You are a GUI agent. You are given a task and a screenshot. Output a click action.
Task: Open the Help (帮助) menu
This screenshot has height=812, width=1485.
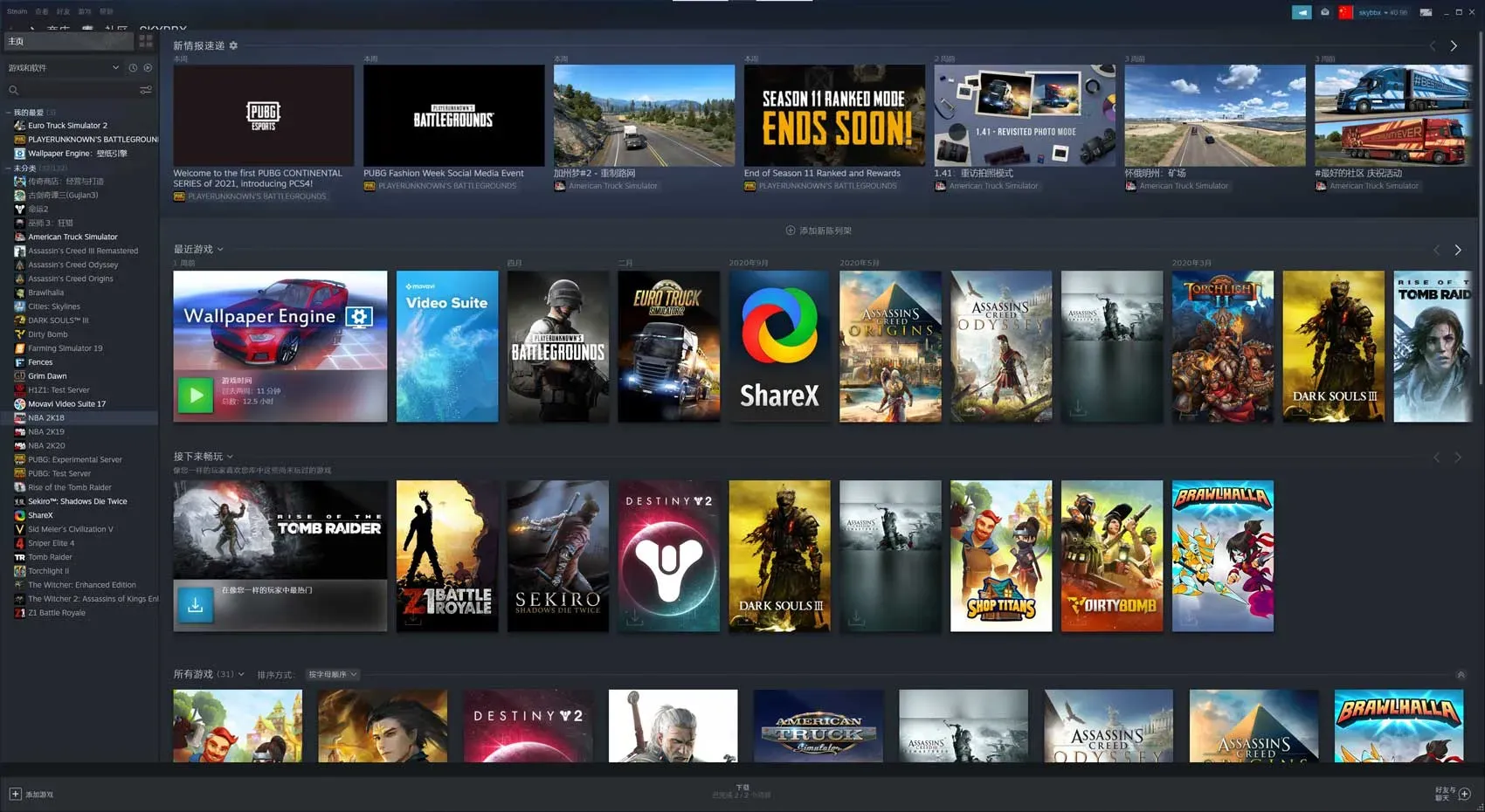107,11
